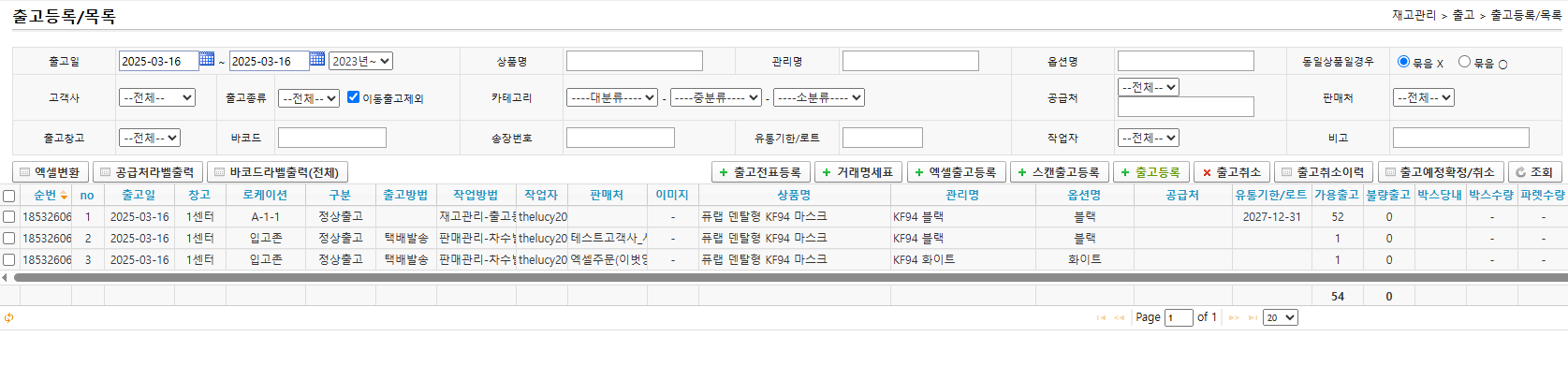Click the 비고 input field
This screenshot has height=366, width=1568.
[1461, 138]
